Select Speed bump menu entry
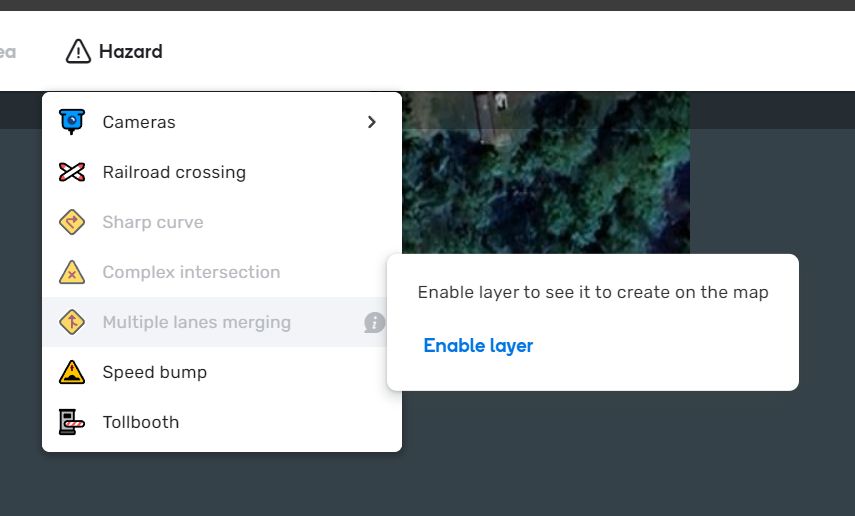The image size is (855, 516). [155, 372]
